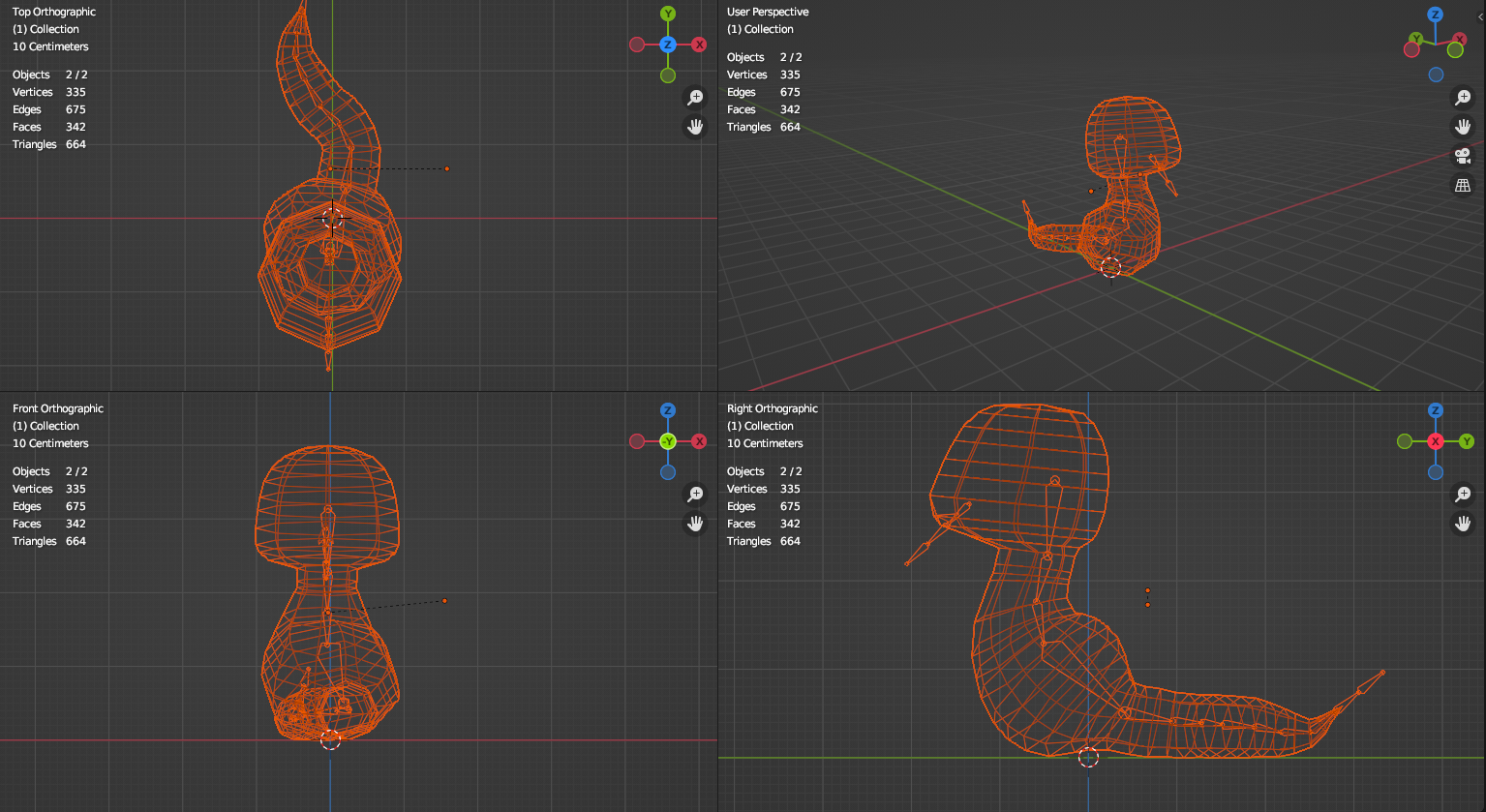
Task: Expand sidebar arrow in User Perspective viewport
Action: tap(1480, 17)
